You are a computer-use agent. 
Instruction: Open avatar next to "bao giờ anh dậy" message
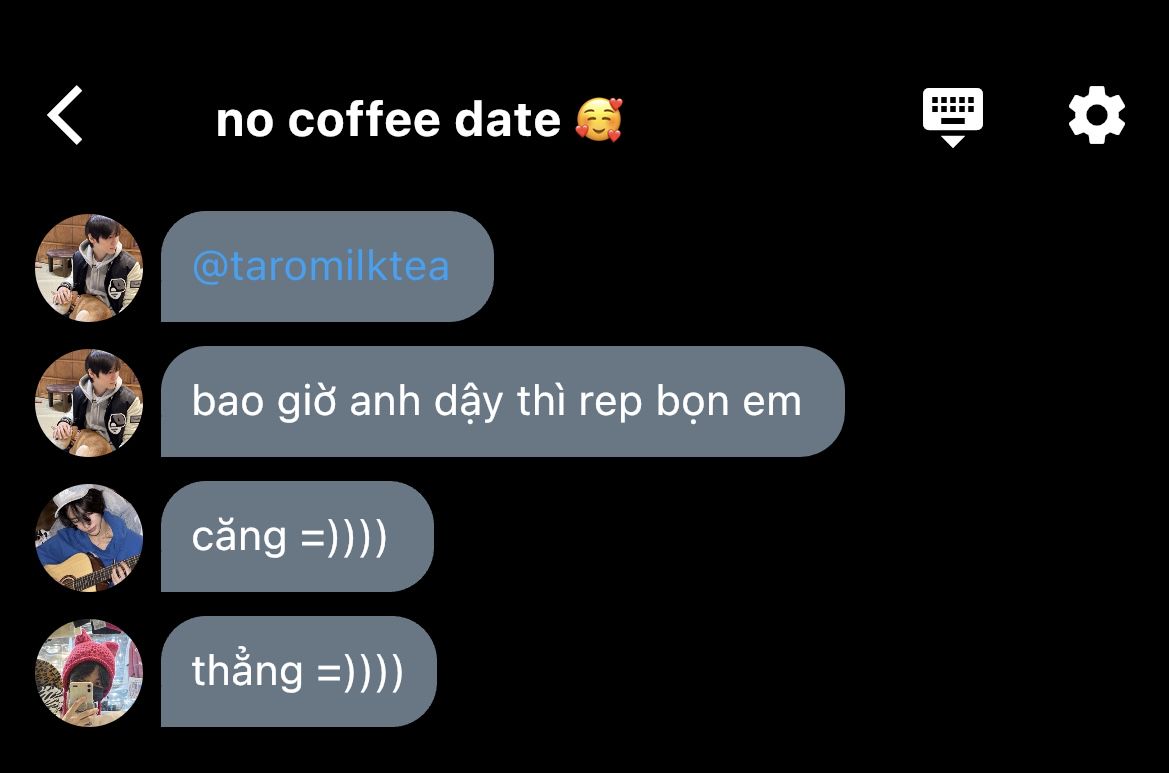89,403
